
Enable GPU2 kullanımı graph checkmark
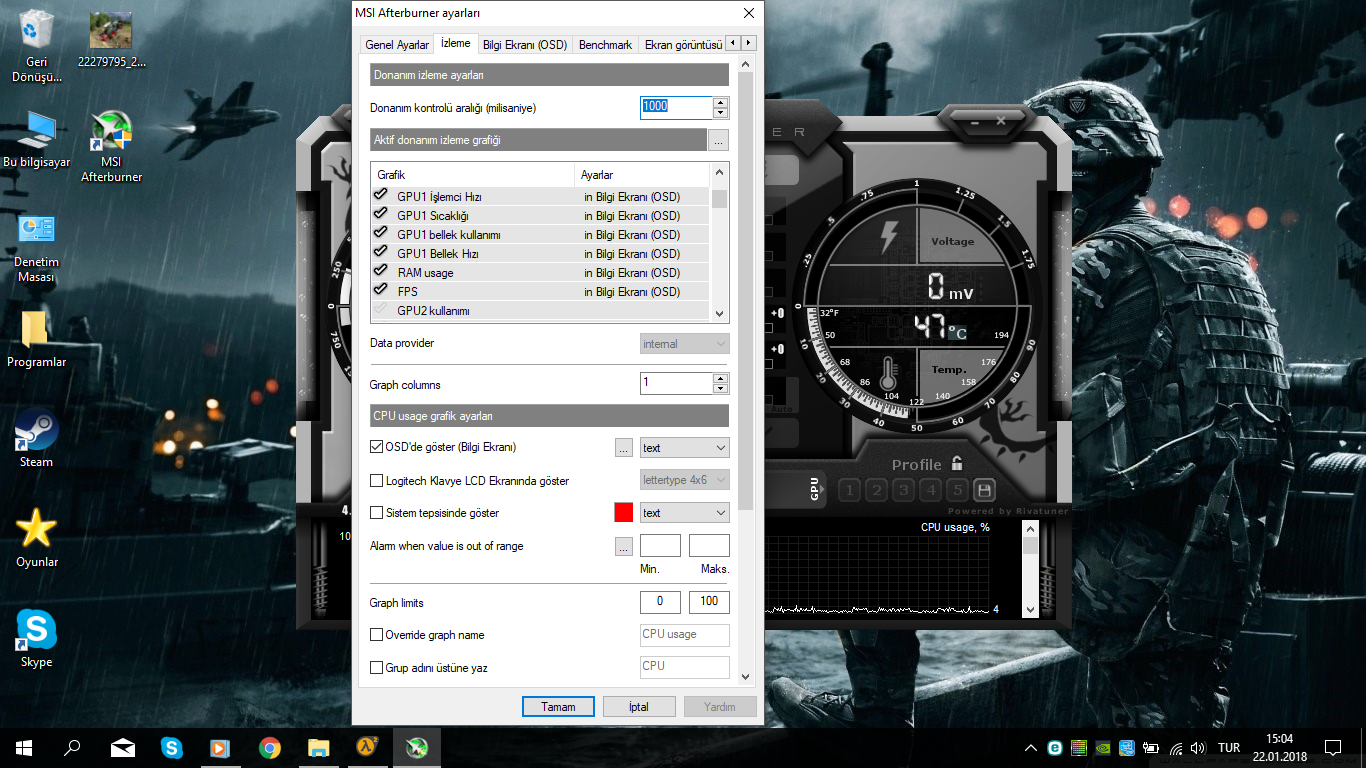[x=380, y=310]
